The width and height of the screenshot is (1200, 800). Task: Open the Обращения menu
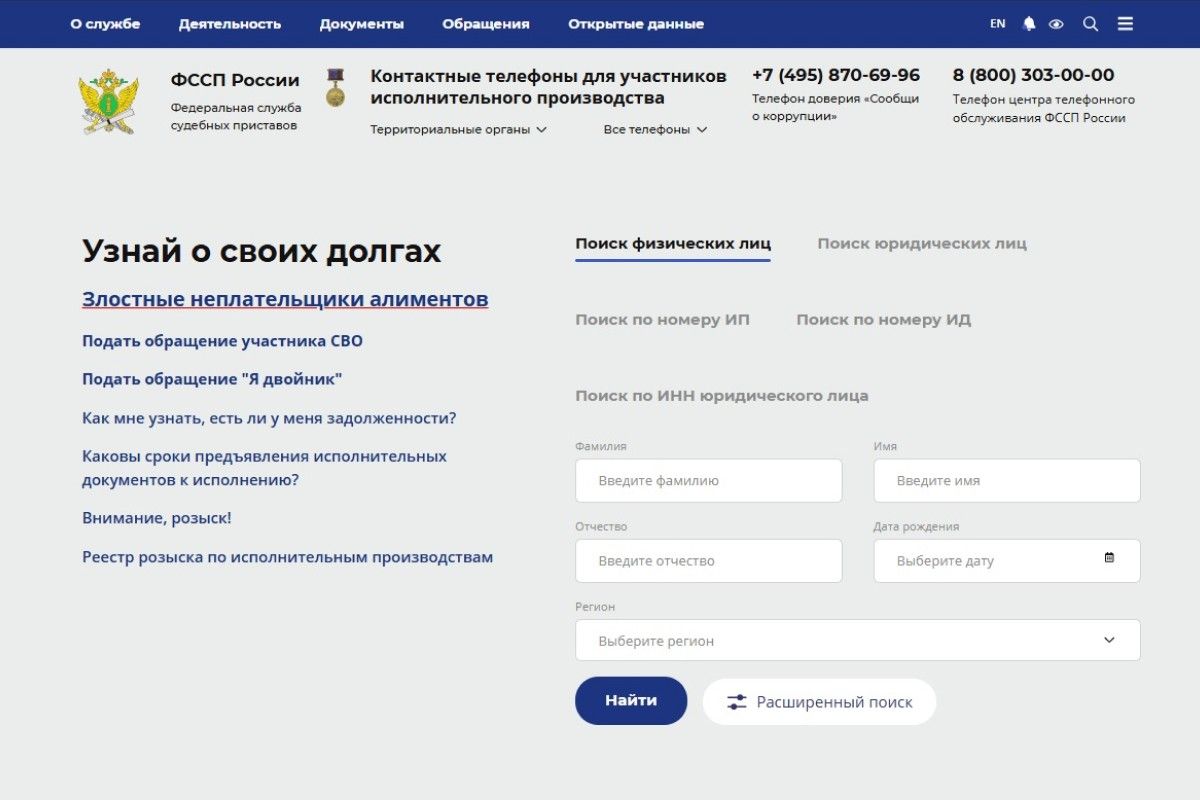click(x=486, y=23)
